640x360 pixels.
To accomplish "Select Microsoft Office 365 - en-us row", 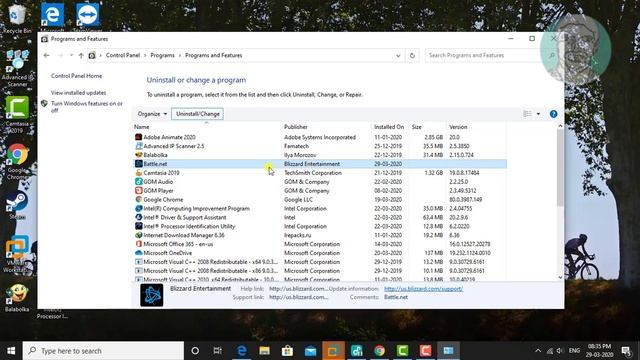I will (320, 244).
